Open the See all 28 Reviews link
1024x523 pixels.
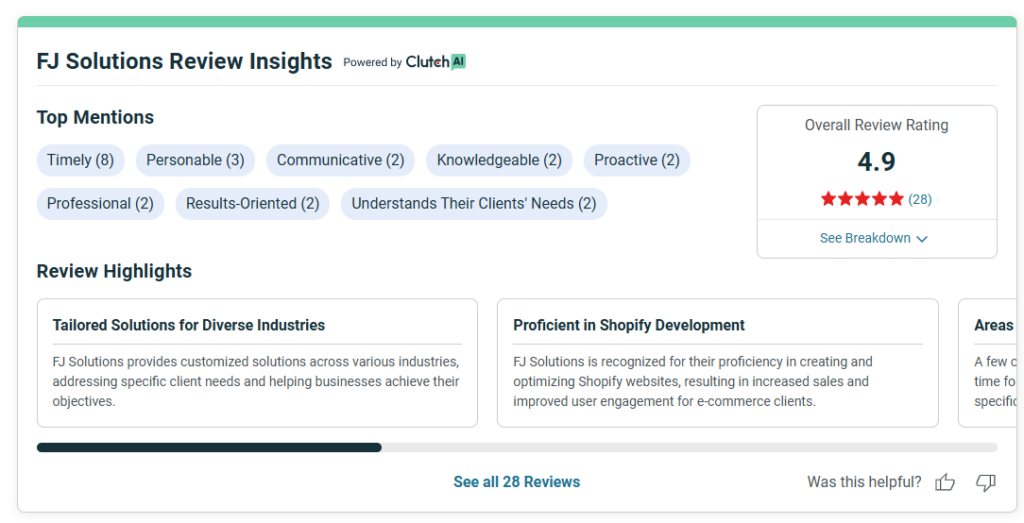(x=517, y=482)
